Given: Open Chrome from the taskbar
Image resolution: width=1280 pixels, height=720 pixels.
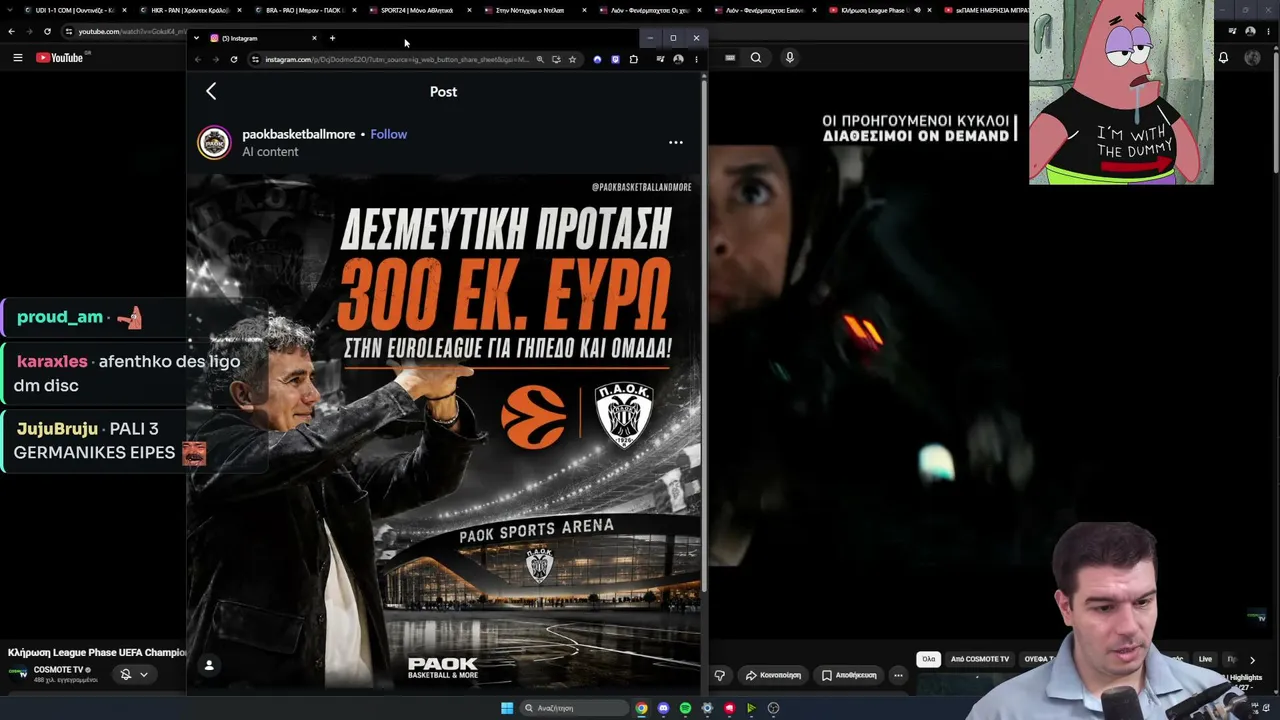Looking at the screenshot, I should pos(641,708).
